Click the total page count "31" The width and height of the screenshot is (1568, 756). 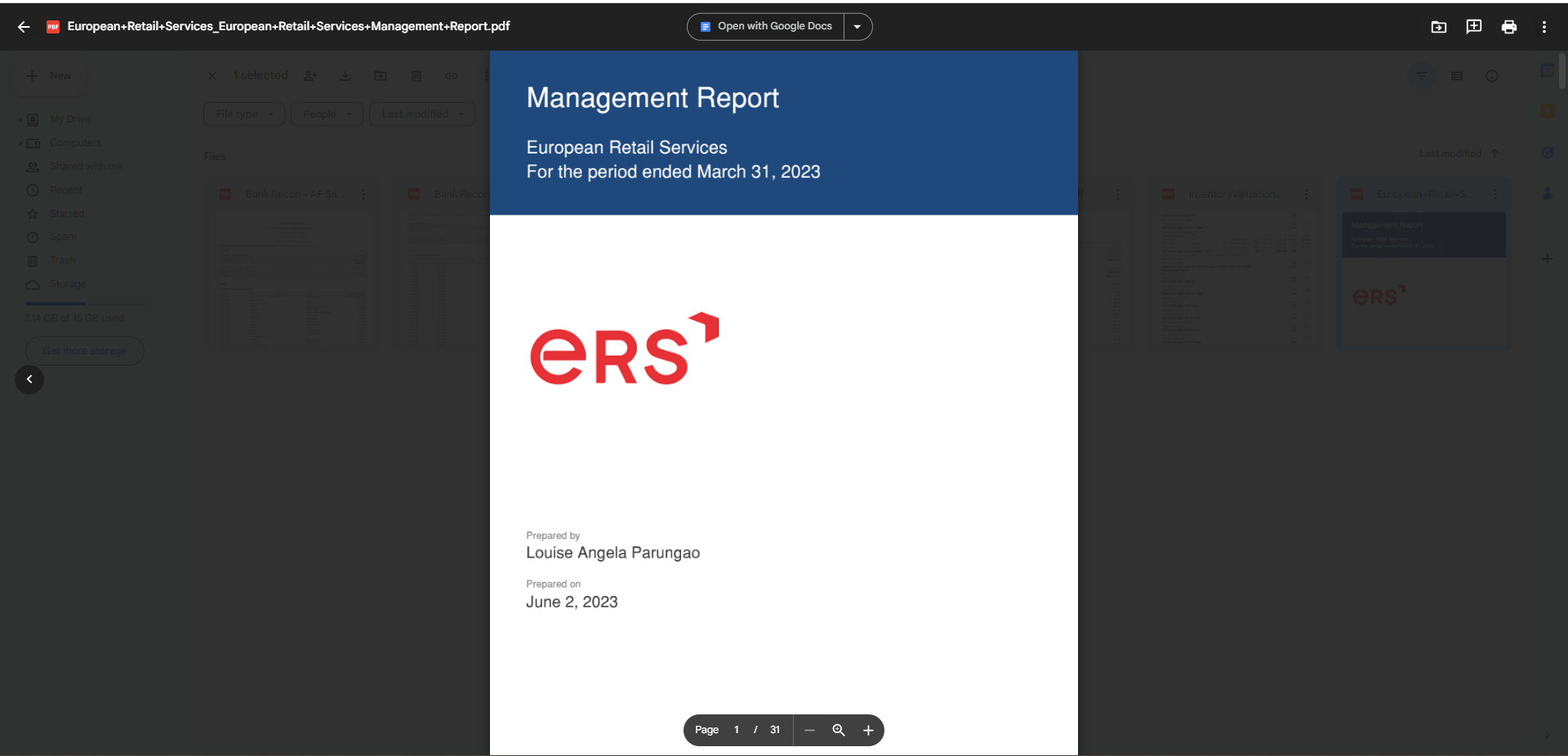click(x=775, y=730)
